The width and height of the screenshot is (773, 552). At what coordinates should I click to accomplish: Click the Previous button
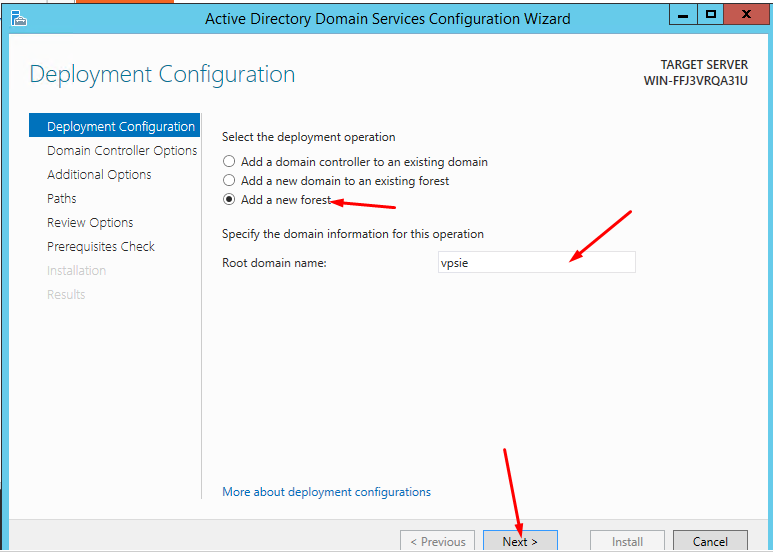pyautogui.click(x=438, y=541)
